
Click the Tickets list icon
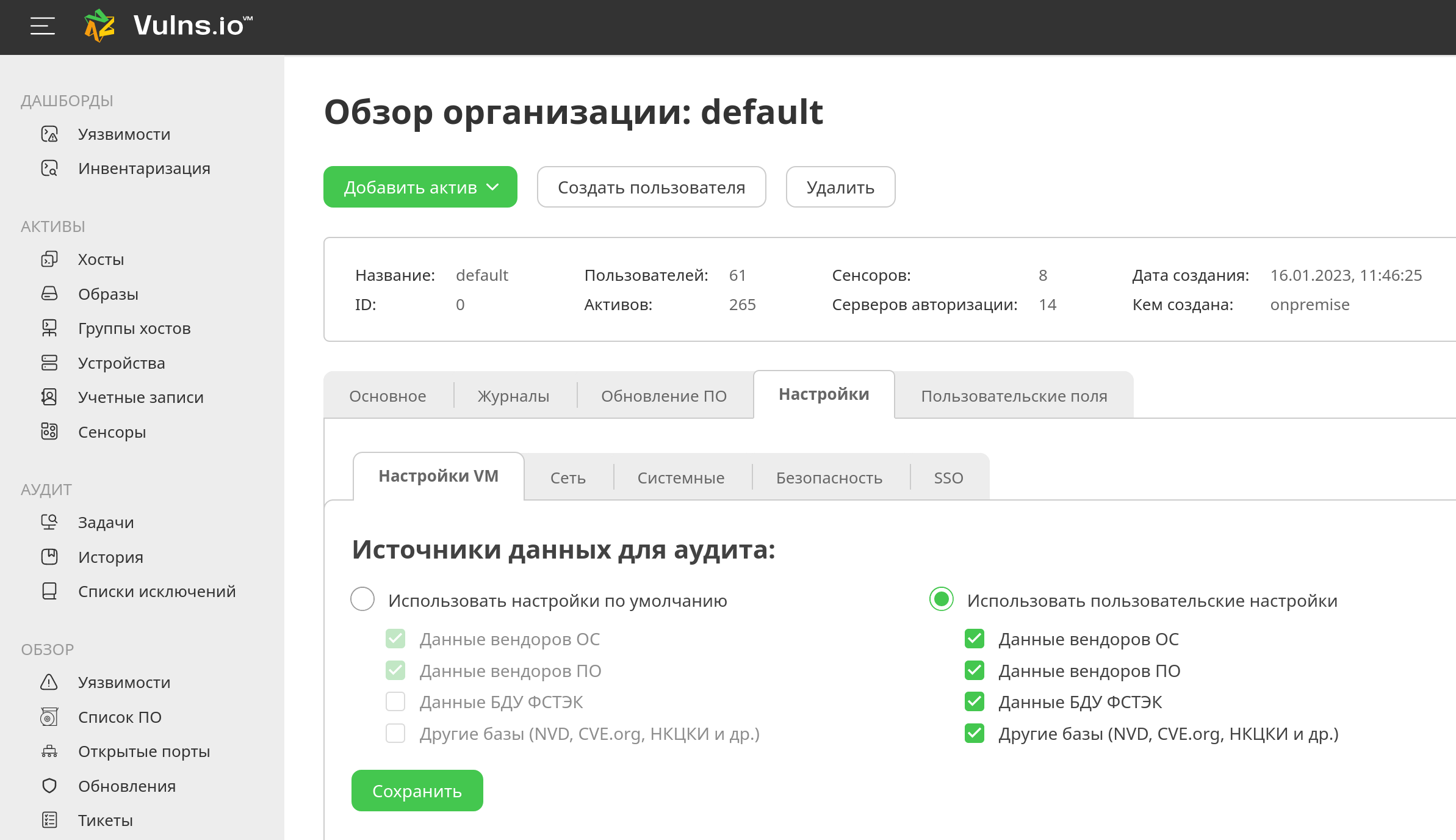[x=49, y=820]
